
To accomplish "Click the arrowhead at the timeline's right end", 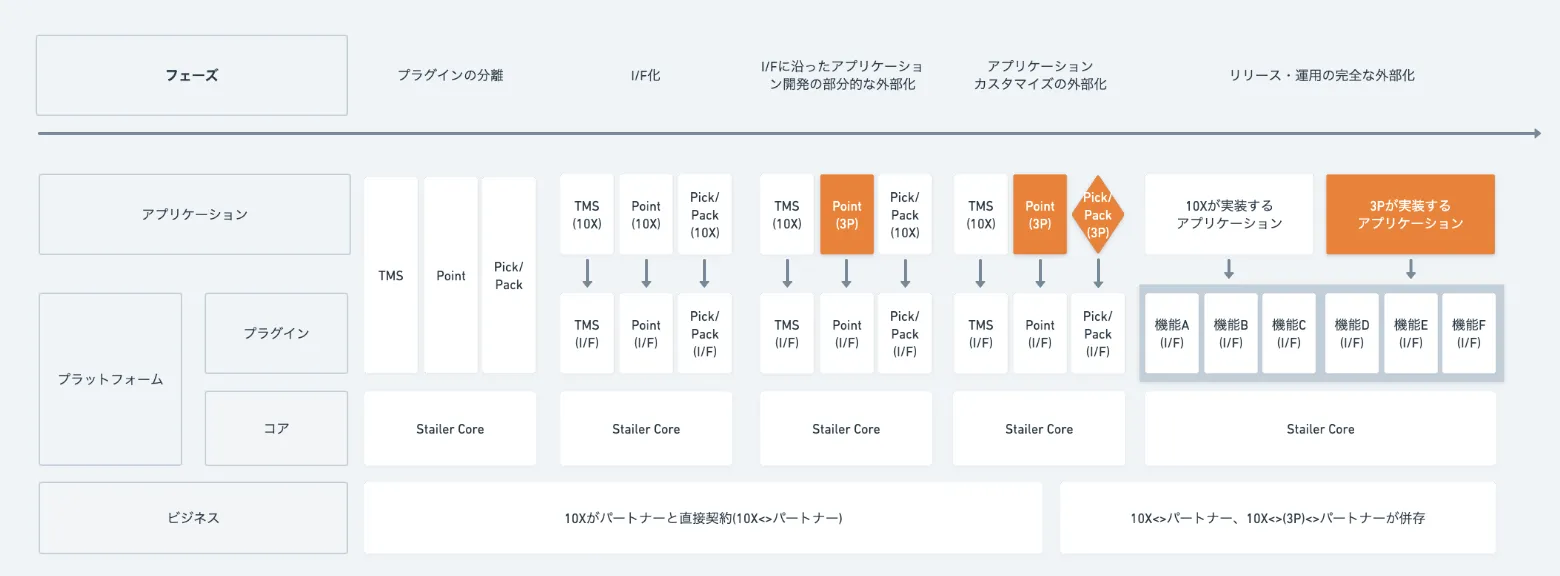I will pos(1534,133).
